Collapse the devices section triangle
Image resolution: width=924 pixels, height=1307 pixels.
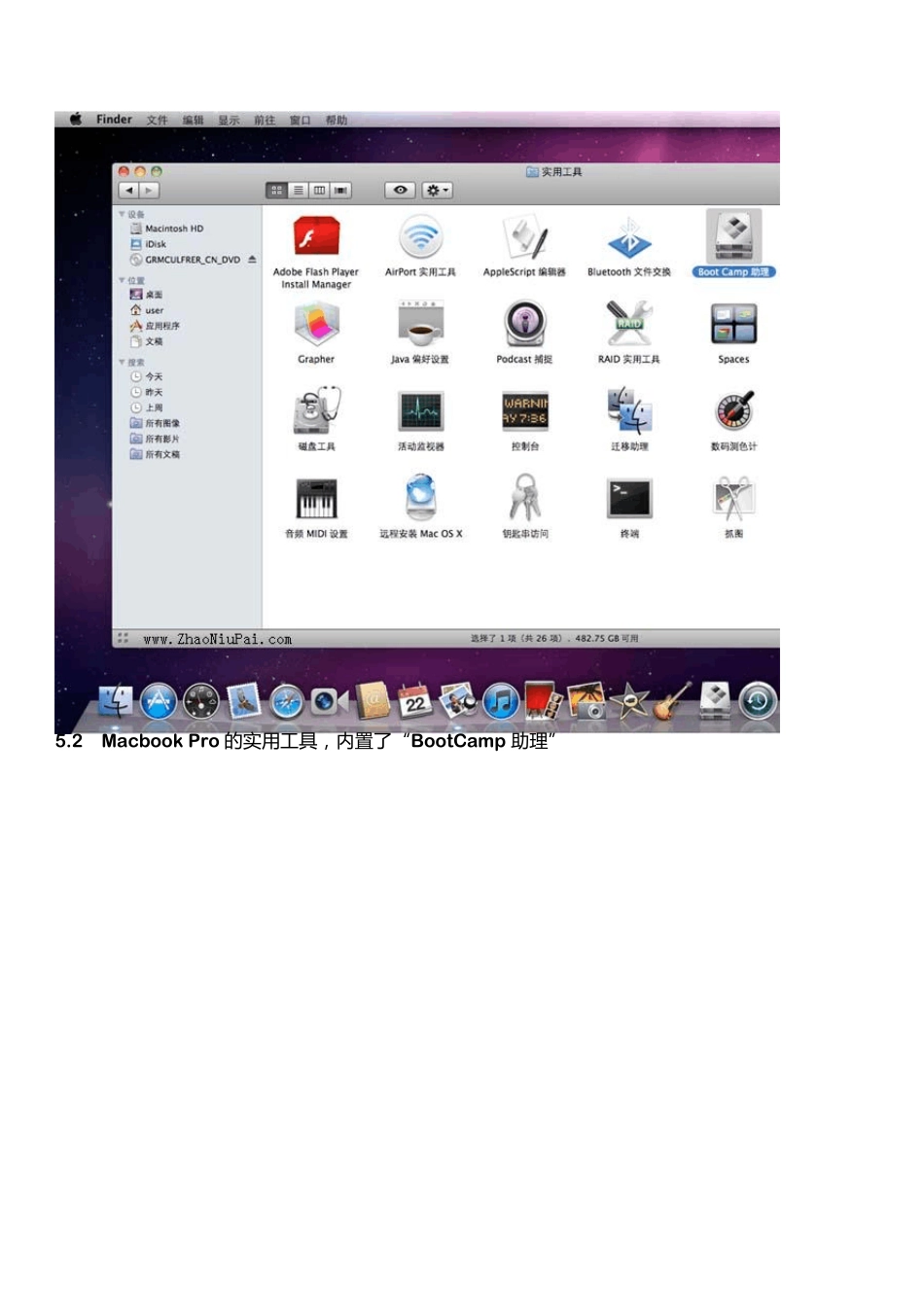[x=122, y=214]
